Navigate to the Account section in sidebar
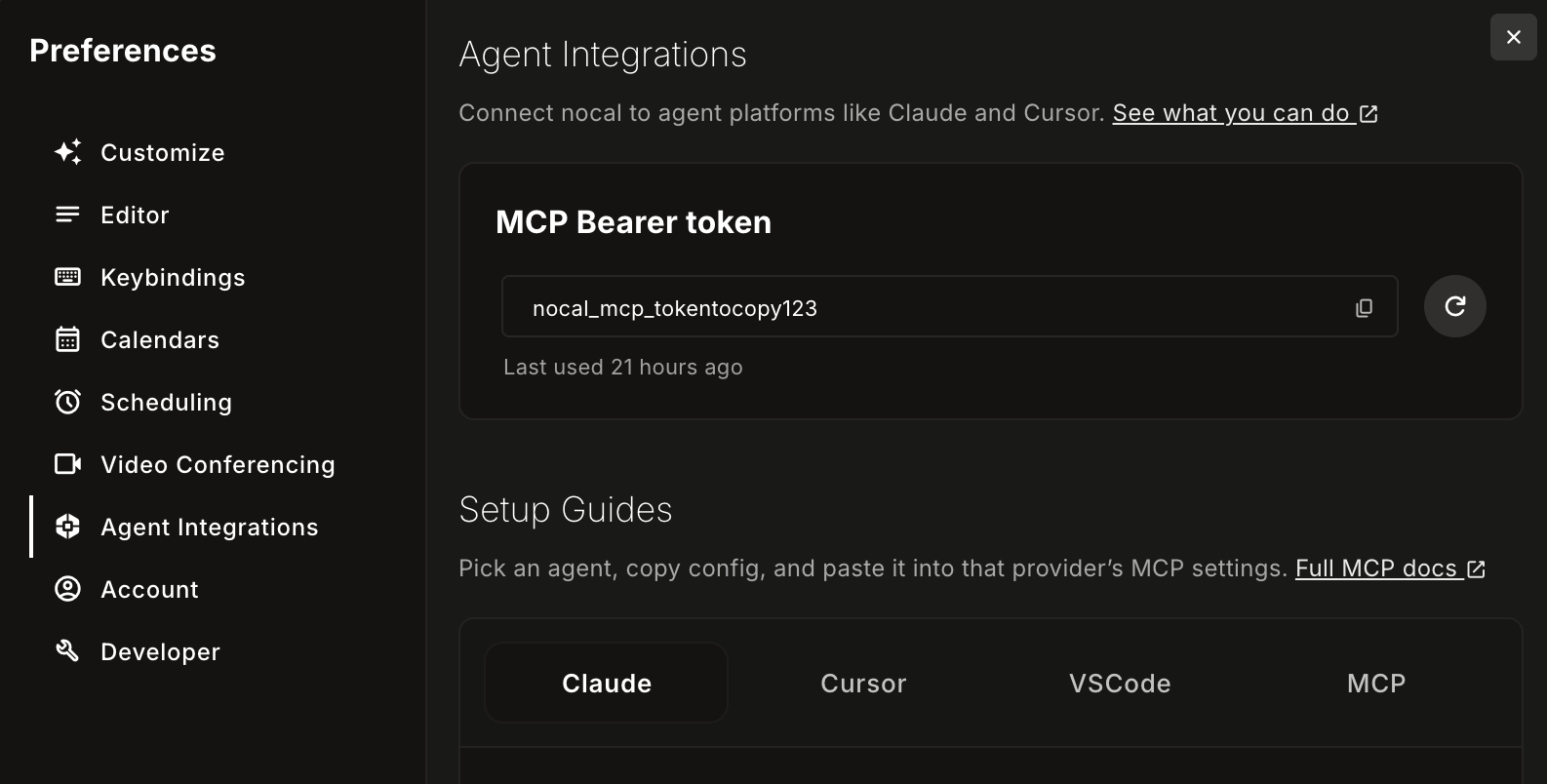 (150, 589)
